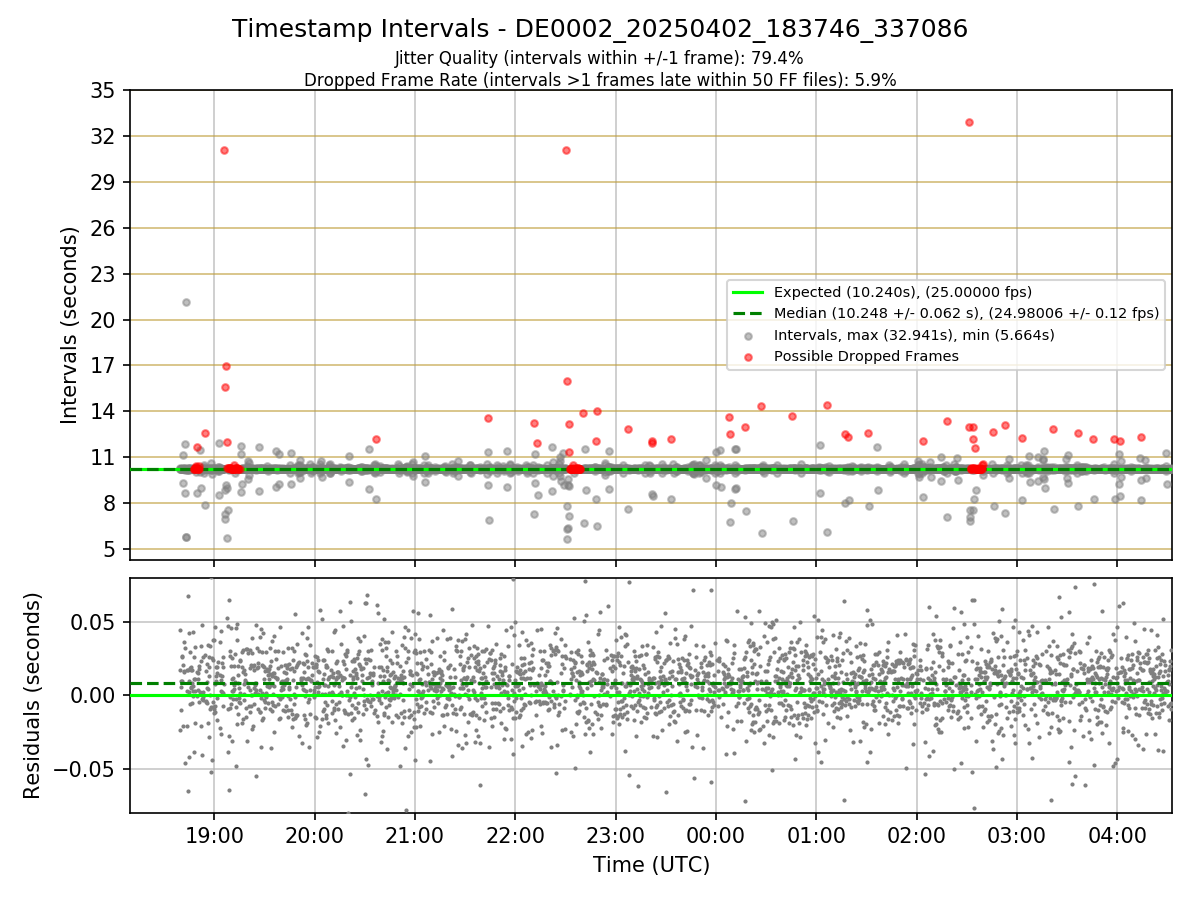
Task: Click the red dot marker in legend
Action: (x=748, y=356)
